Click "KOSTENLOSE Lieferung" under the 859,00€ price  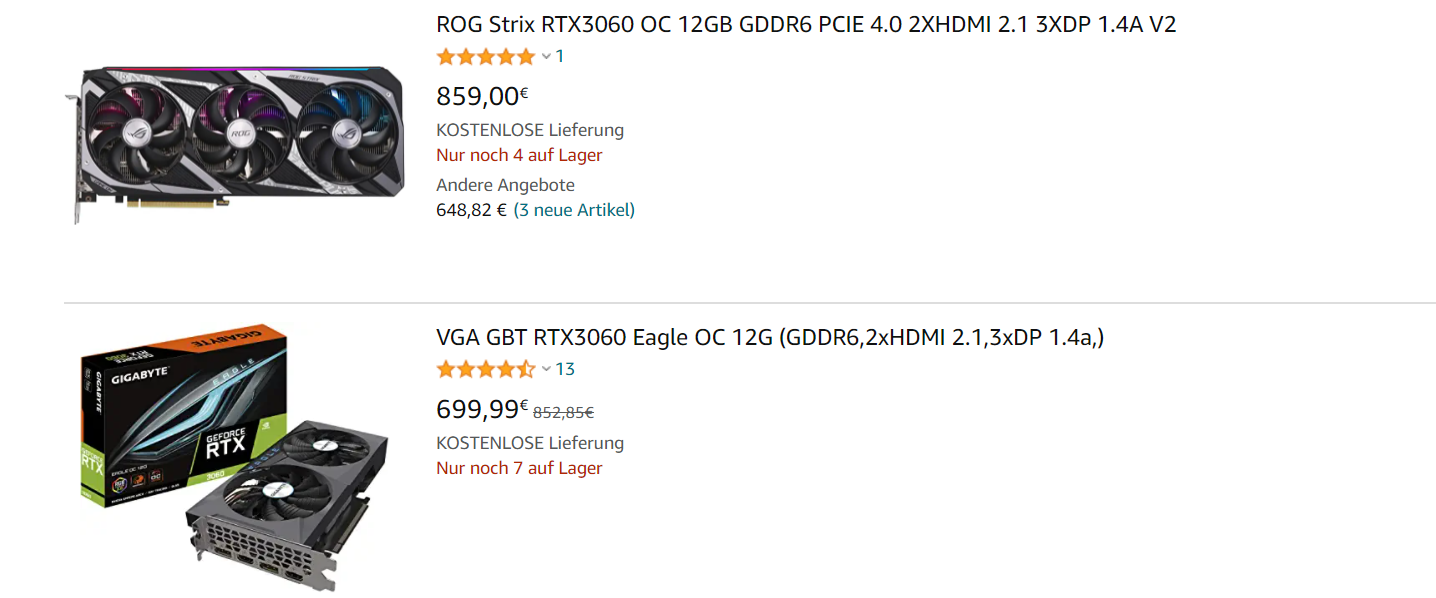[530, 130]
